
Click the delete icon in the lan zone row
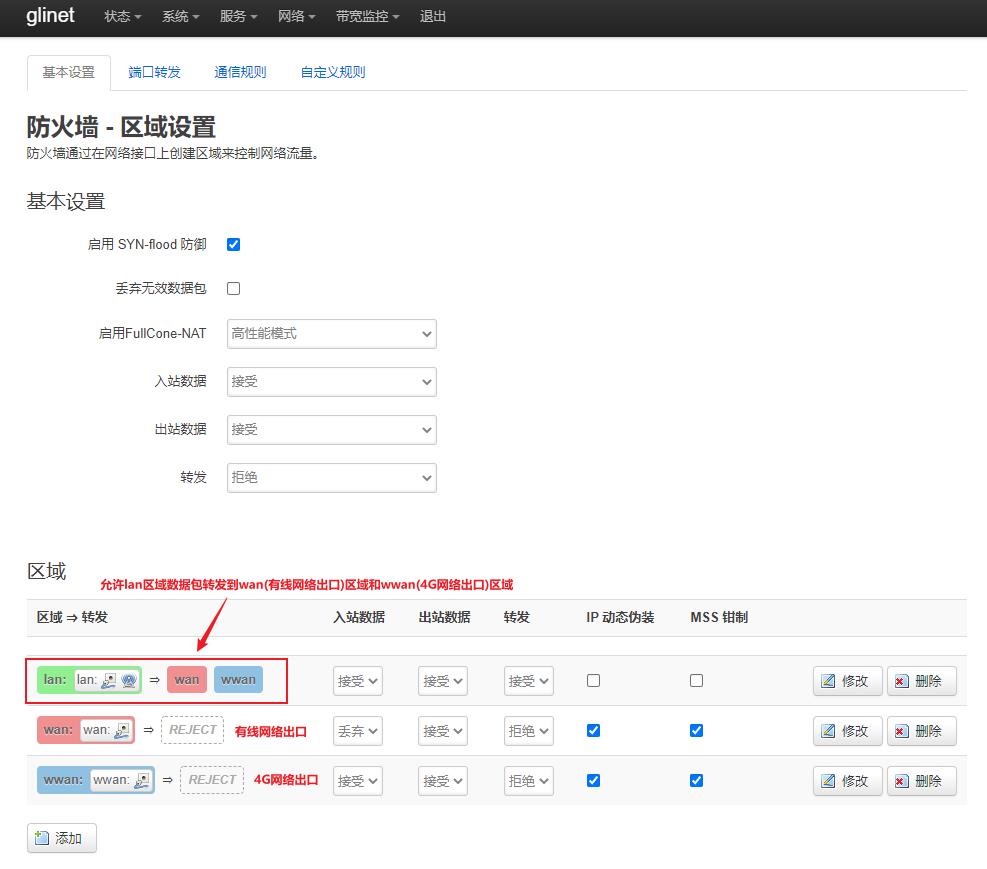902,681
